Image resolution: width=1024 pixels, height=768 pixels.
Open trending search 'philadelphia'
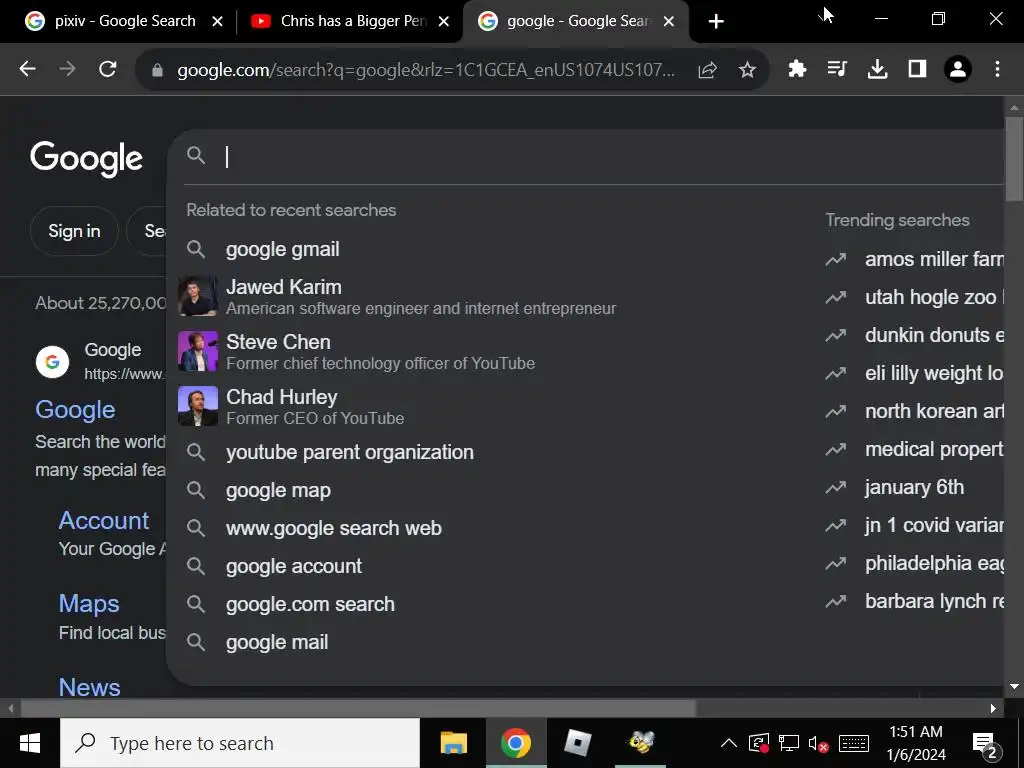pyautogui.click(x=914, y=563)
